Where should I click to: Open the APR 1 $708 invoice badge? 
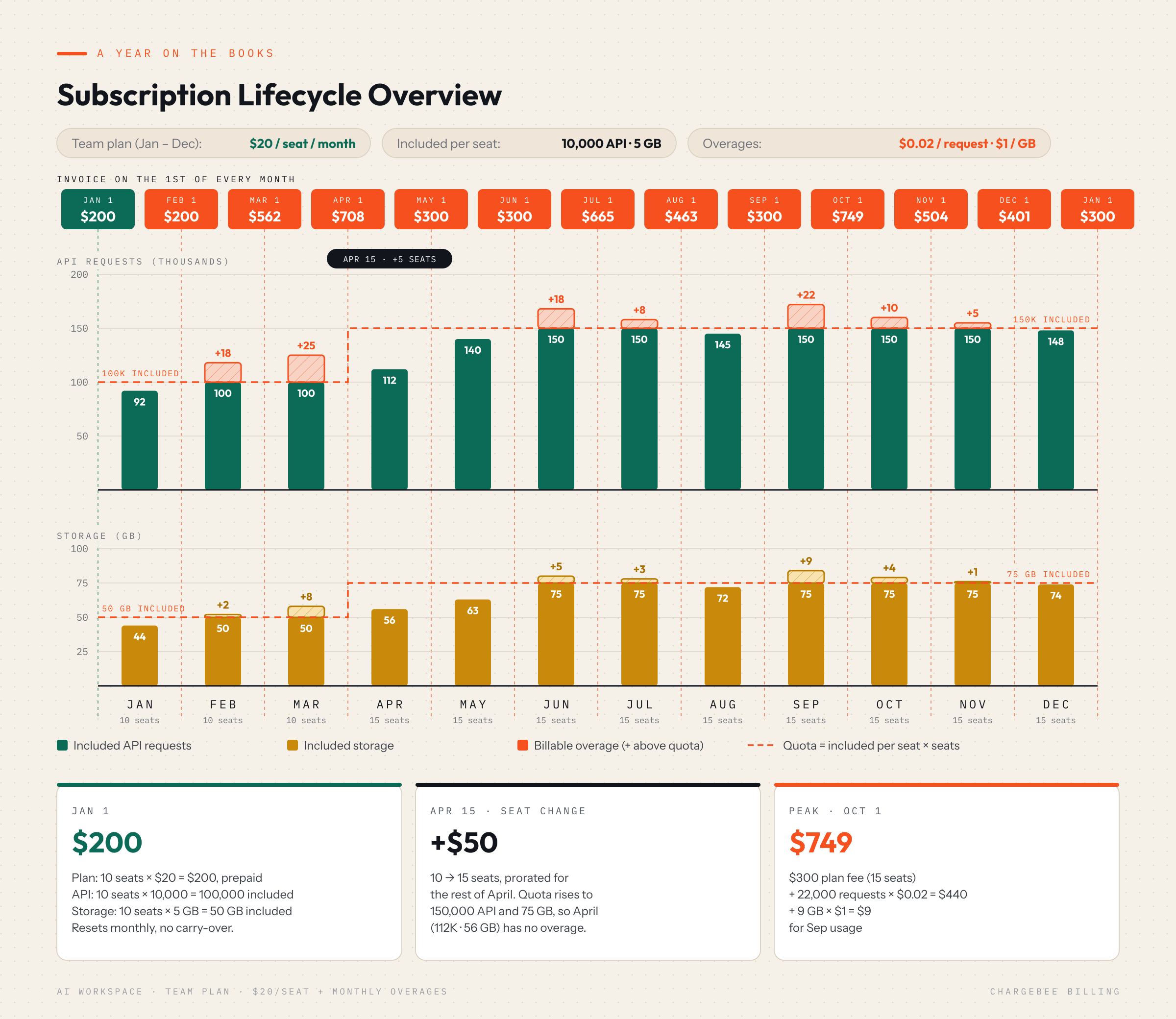[348, 209]
